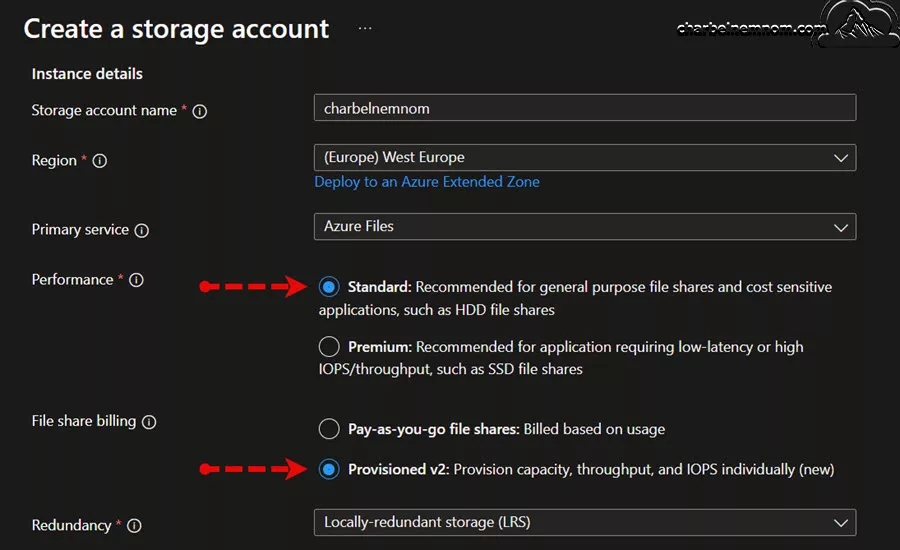Show the File share billing info icon
Screen dimensions: 900x550
(149, 422)
